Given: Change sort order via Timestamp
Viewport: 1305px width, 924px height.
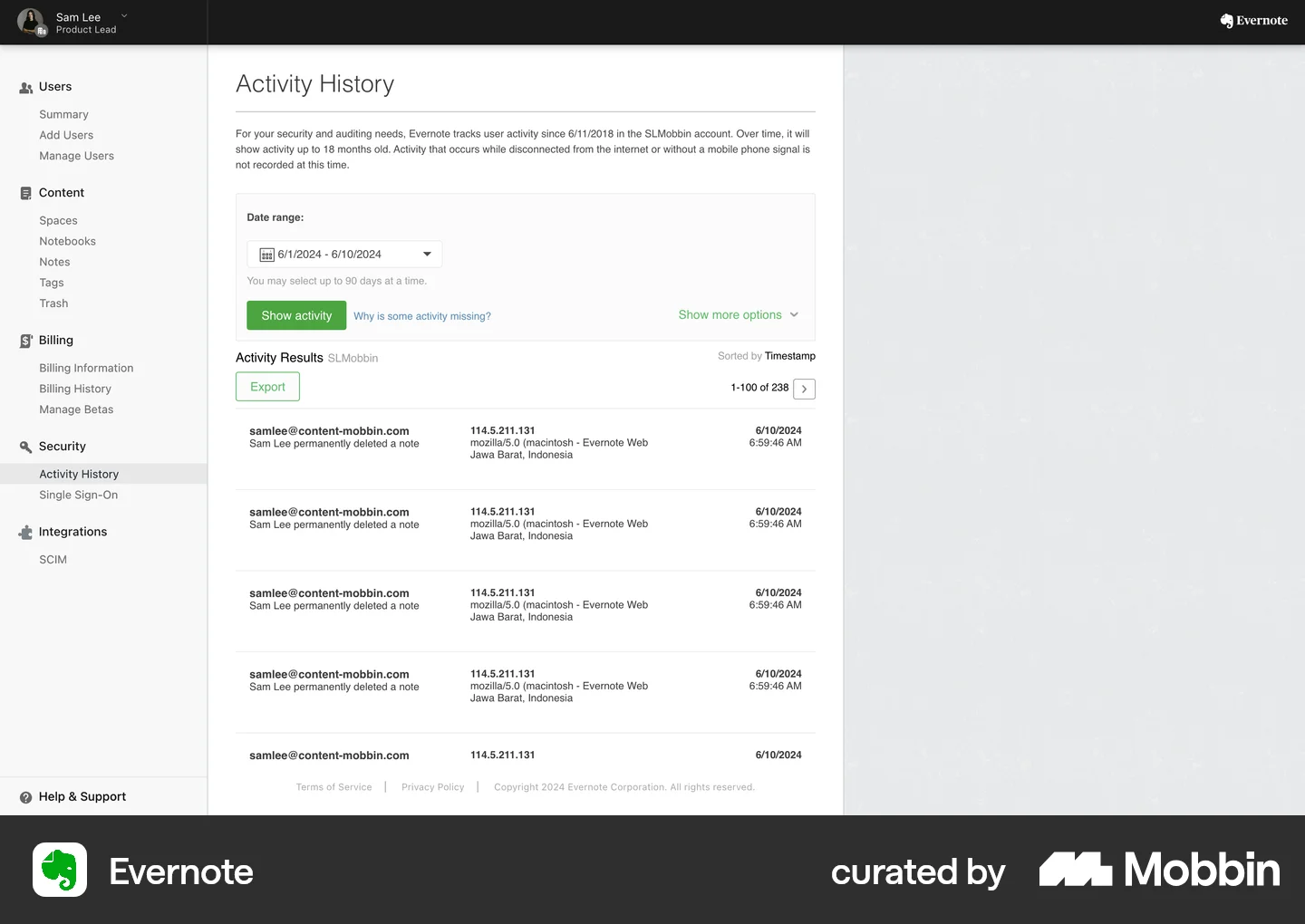Looking at the screenshot, I should 790,356.
